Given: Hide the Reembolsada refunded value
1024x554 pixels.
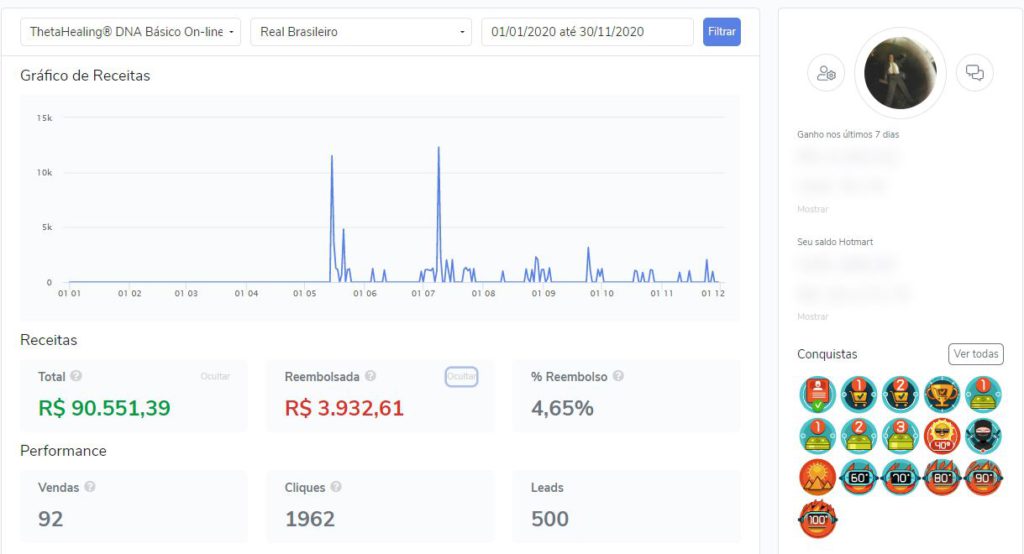Looking at the screenshot, I should (462, 377).
